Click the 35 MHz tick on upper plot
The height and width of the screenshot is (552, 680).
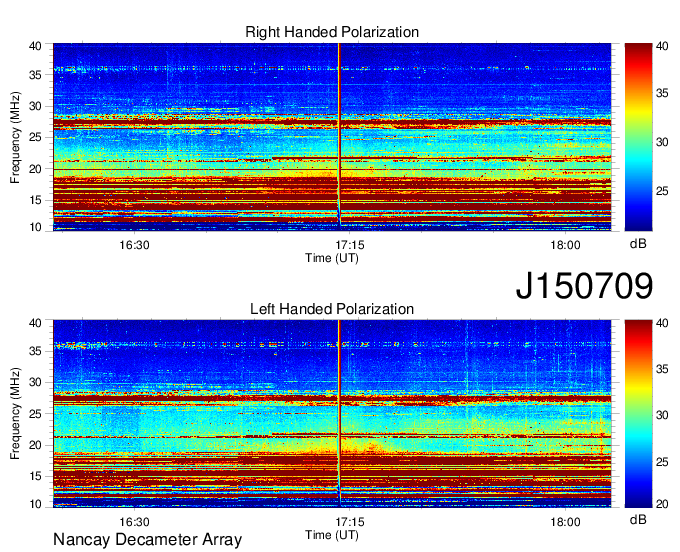(x=35, y=75)
